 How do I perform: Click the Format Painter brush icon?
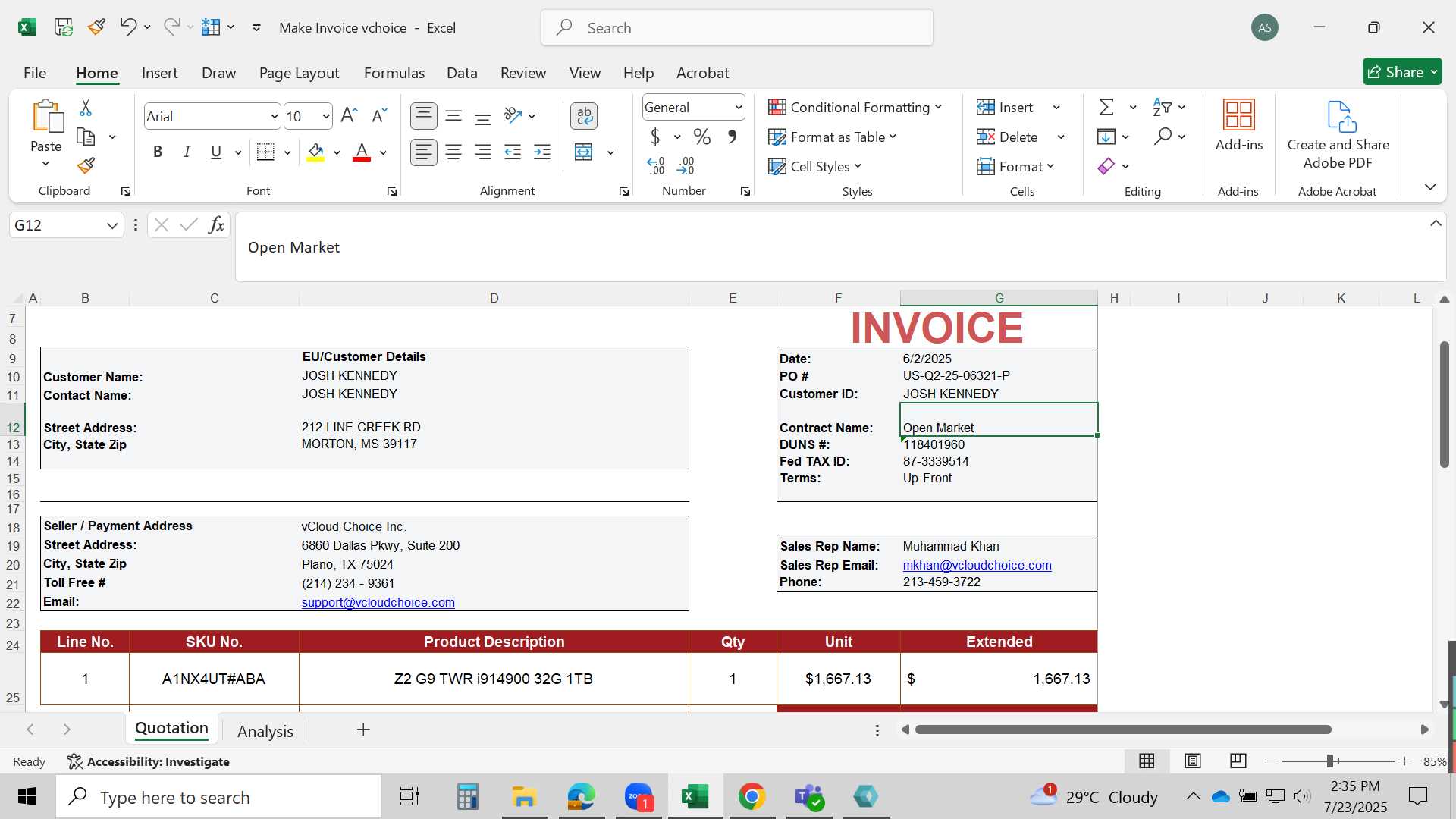coord(86,165)
